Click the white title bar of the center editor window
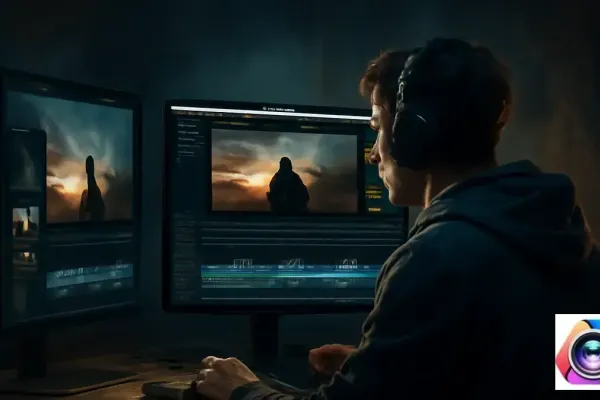This screenshot has height=400, width=600. 271,111
